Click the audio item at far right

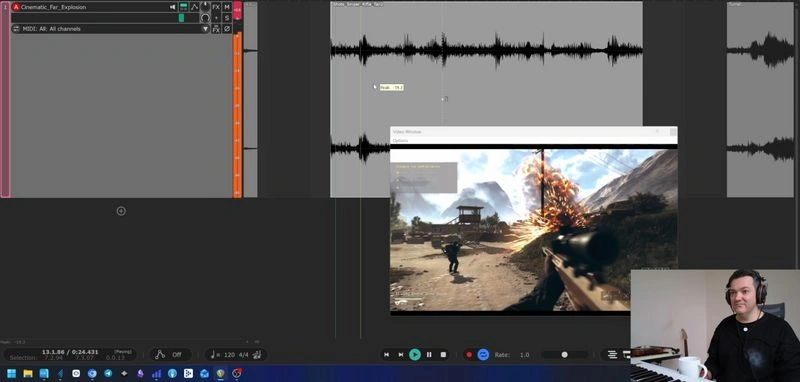click(x=760, y=99)
